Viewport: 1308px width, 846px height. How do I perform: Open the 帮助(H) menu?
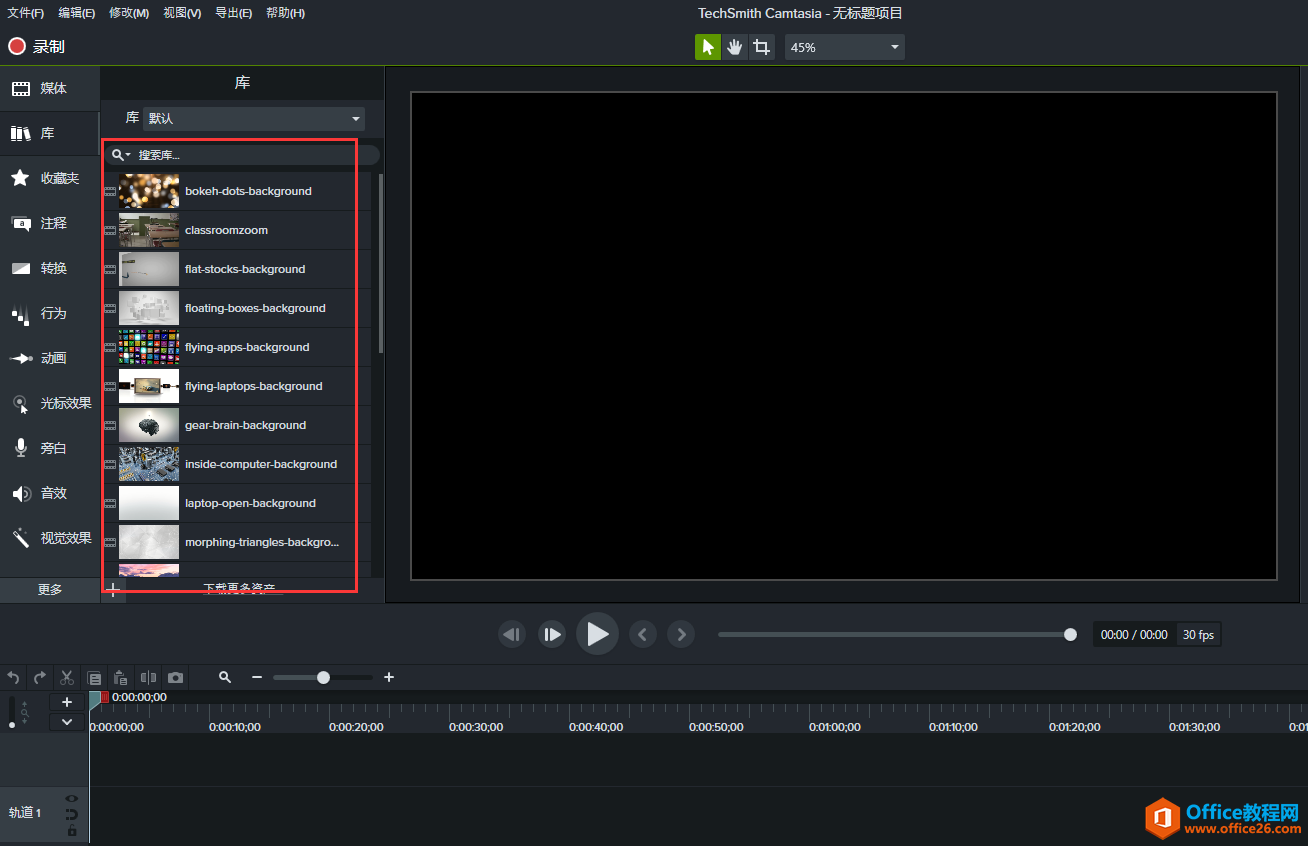tap(286, 13)
